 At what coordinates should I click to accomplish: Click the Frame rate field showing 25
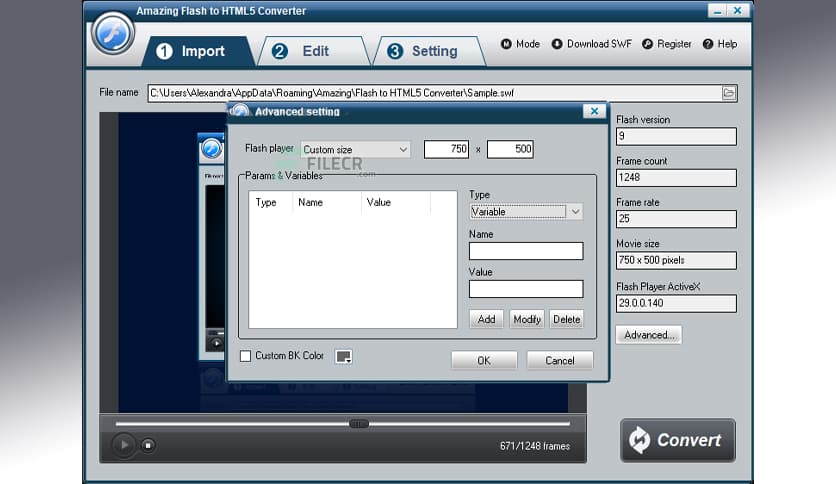click(x=676, y=219)
